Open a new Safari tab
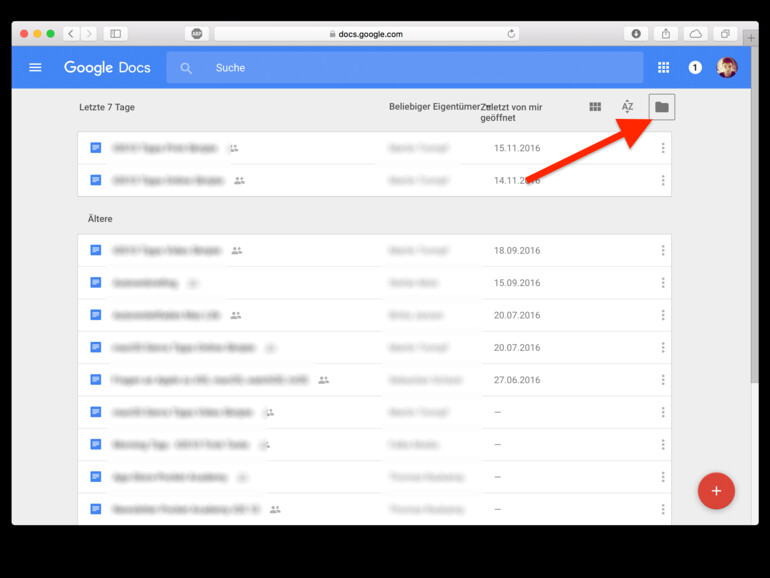Viewport: 770px width, 578px height. pyautogui.click(x=751, y=37)
